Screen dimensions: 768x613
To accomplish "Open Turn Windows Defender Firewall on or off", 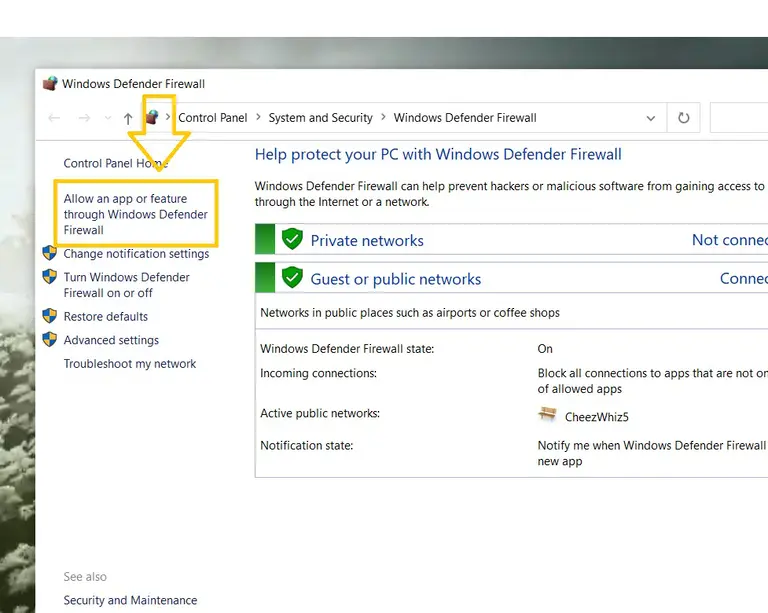I will coord(126,285).
